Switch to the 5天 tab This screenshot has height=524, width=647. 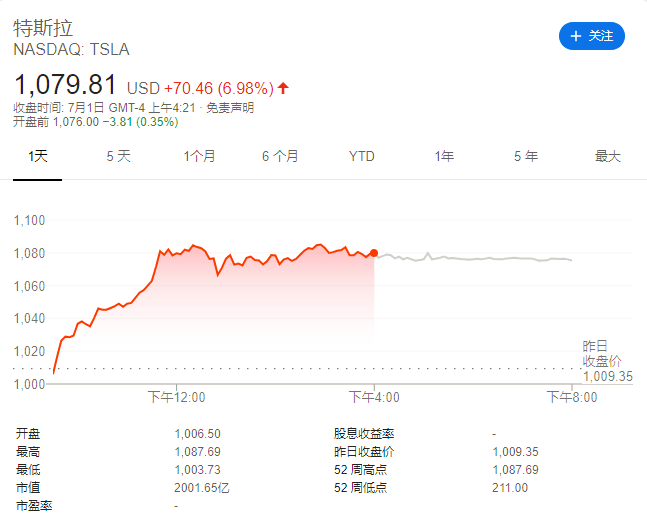pos(118,156)
